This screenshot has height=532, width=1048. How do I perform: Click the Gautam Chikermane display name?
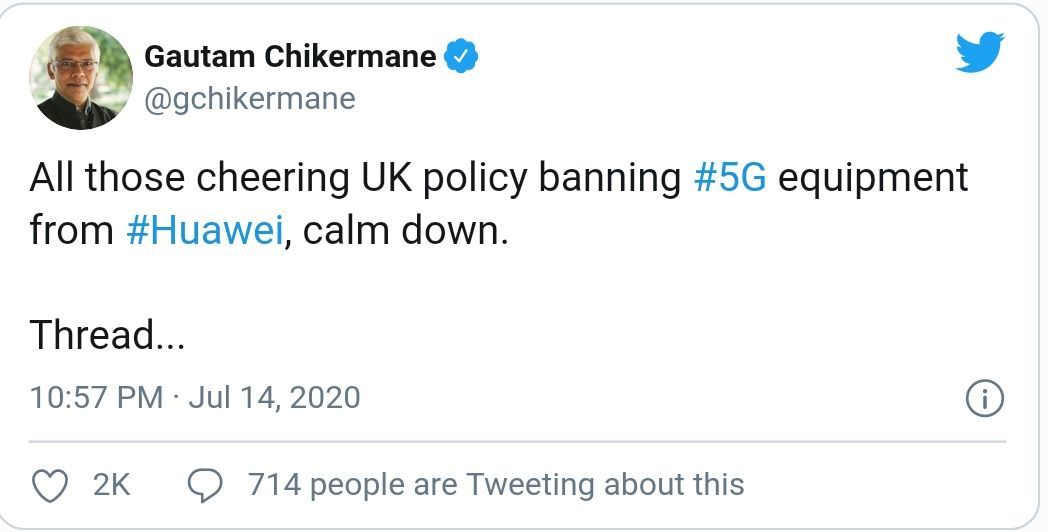290,57
